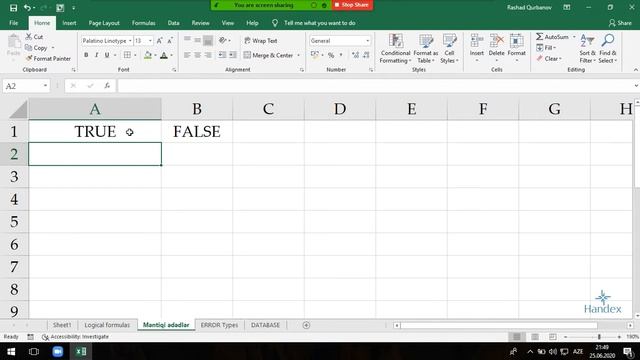Click Merge & Center
Image resolution: width=640 pixels, height=360 pixels.
[x=269, y=55]
